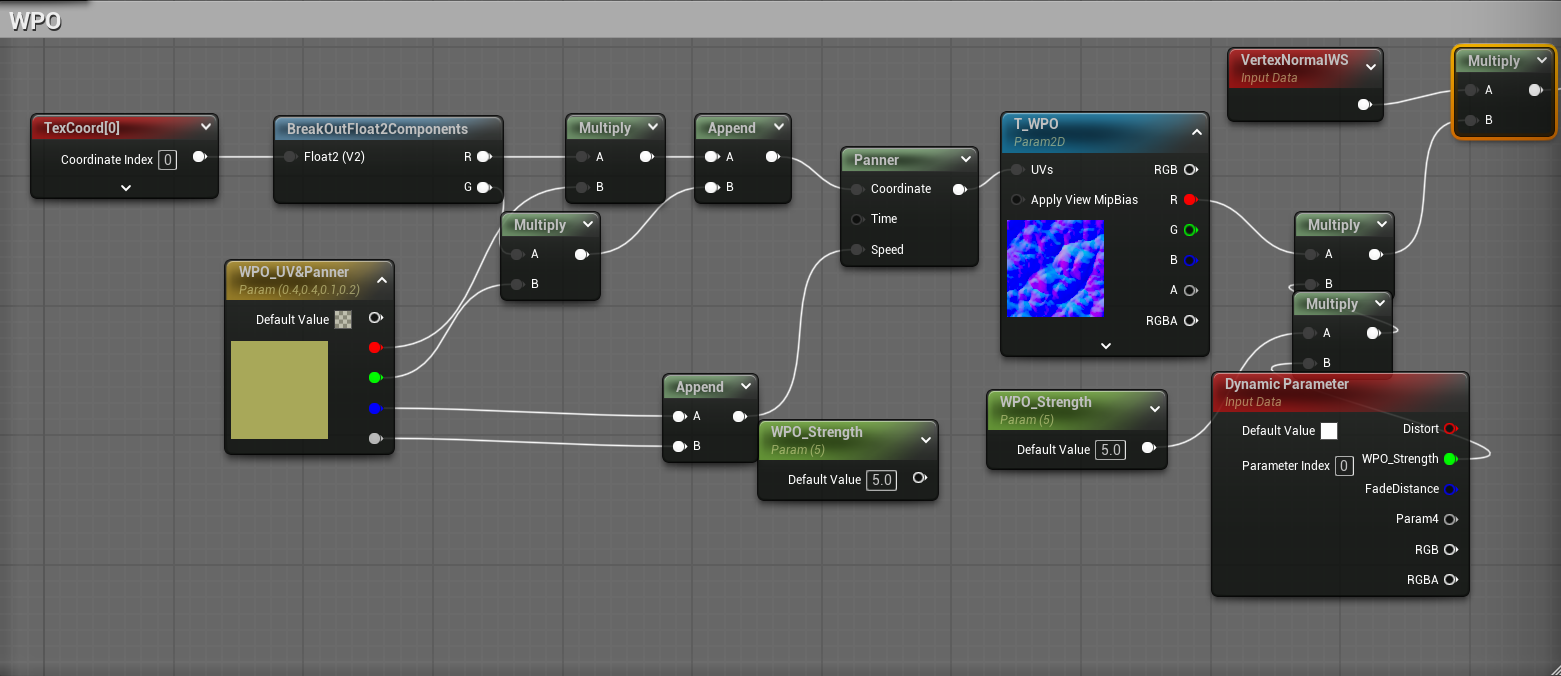Collapse the T_WPO node with its top chevron
This screenshot has width=1561, height=676.
click(1195, 132)
